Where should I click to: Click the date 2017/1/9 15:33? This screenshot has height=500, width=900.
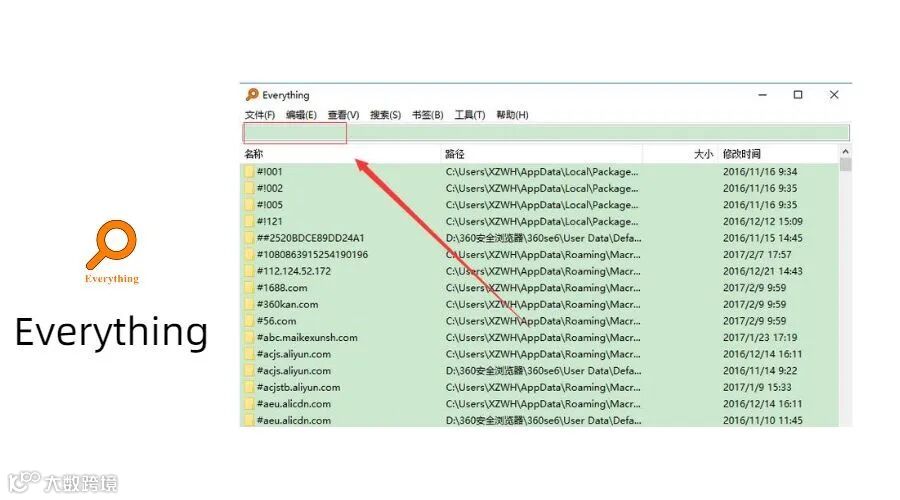[757, 387]
